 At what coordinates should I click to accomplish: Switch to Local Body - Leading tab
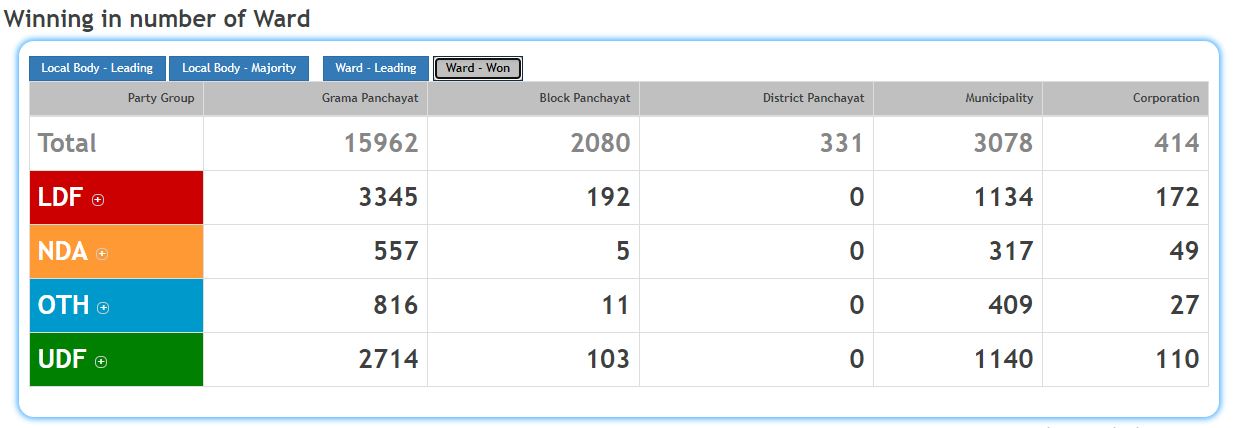tap(97, 68)
